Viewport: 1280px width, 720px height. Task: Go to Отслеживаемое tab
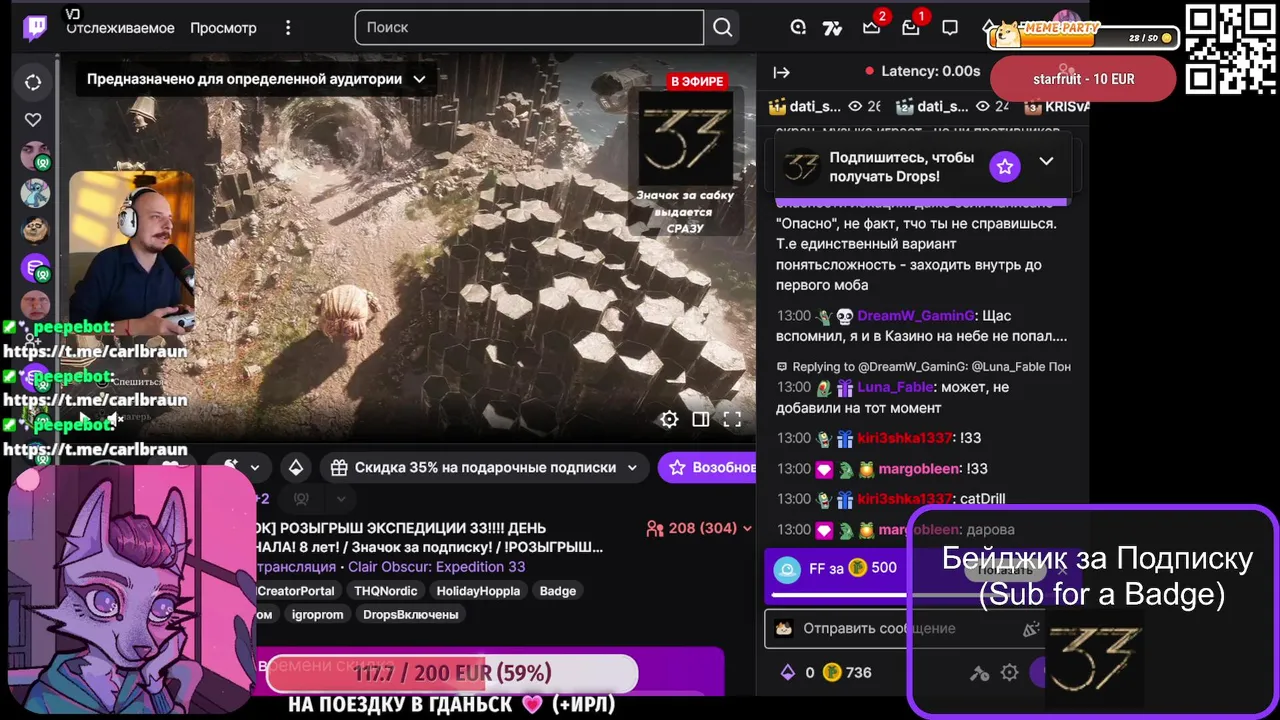(x=121, y=28)
